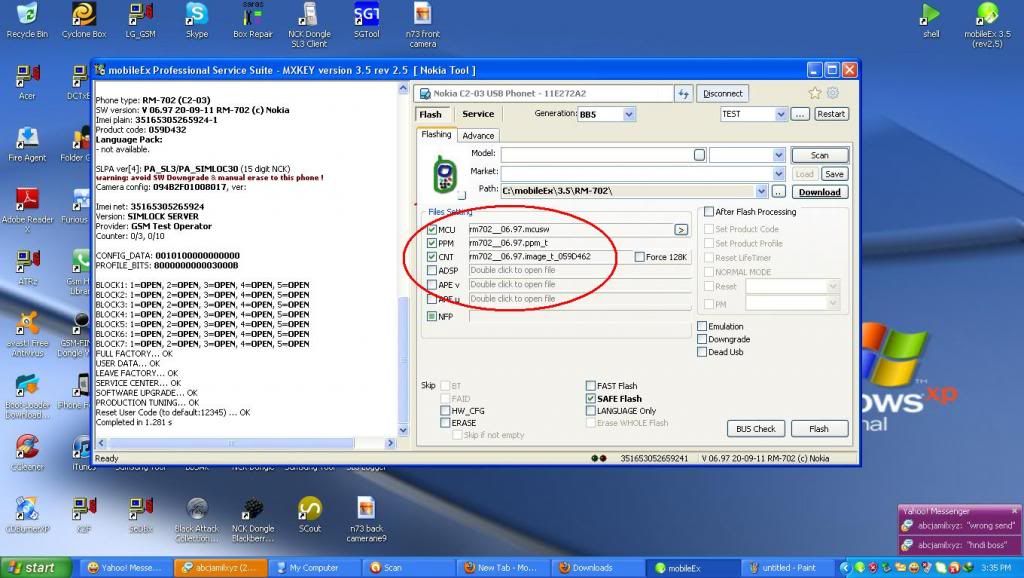Click the CCleaner desktop icon
Viewport: 1024px width, 578px height.
27,452
